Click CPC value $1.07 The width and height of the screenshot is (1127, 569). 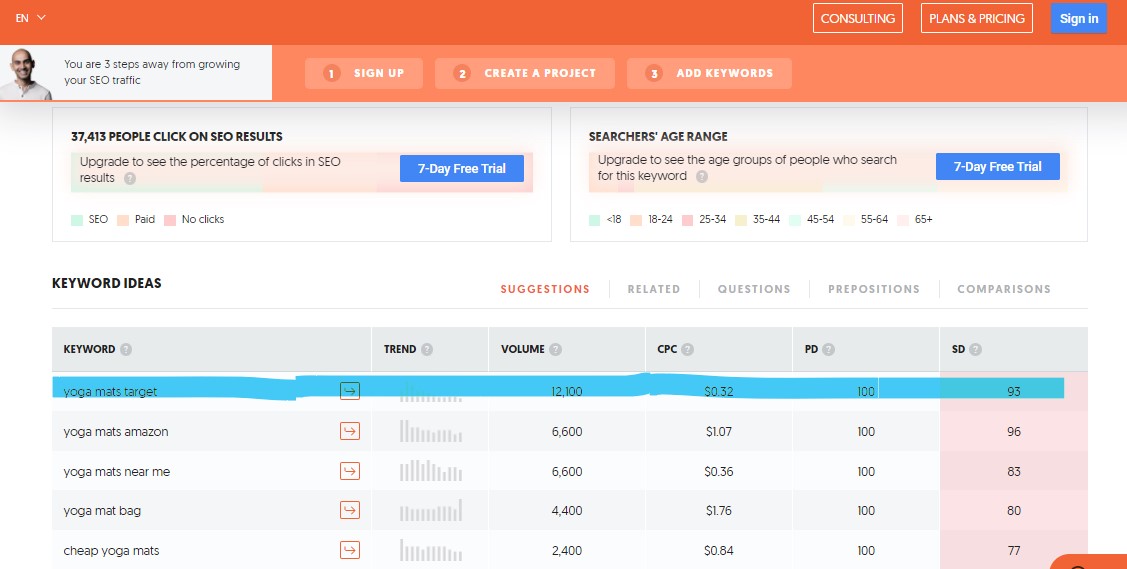pos(719,432)
